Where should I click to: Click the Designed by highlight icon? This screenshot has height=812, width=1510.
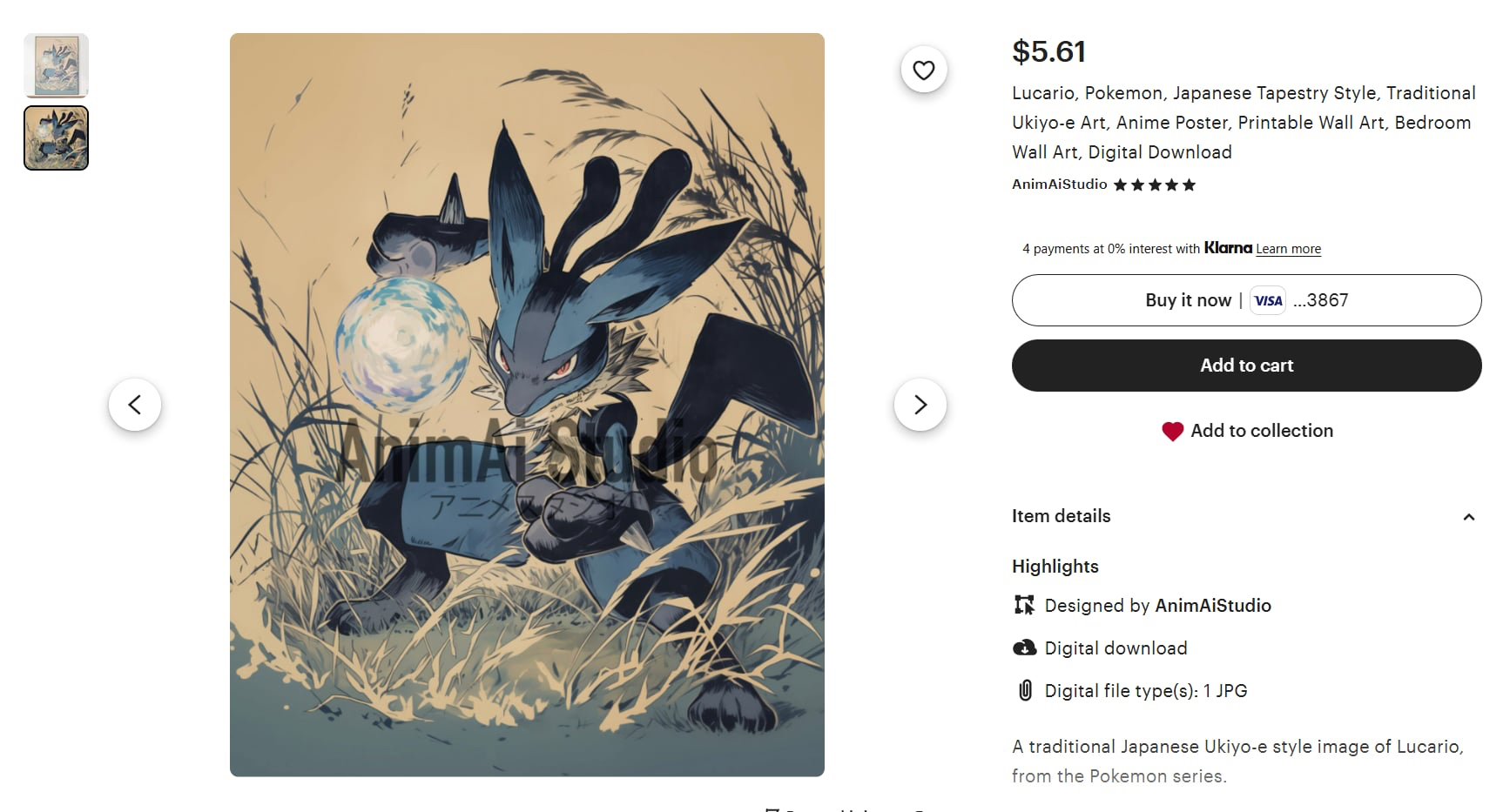[x=1025, y=605]
